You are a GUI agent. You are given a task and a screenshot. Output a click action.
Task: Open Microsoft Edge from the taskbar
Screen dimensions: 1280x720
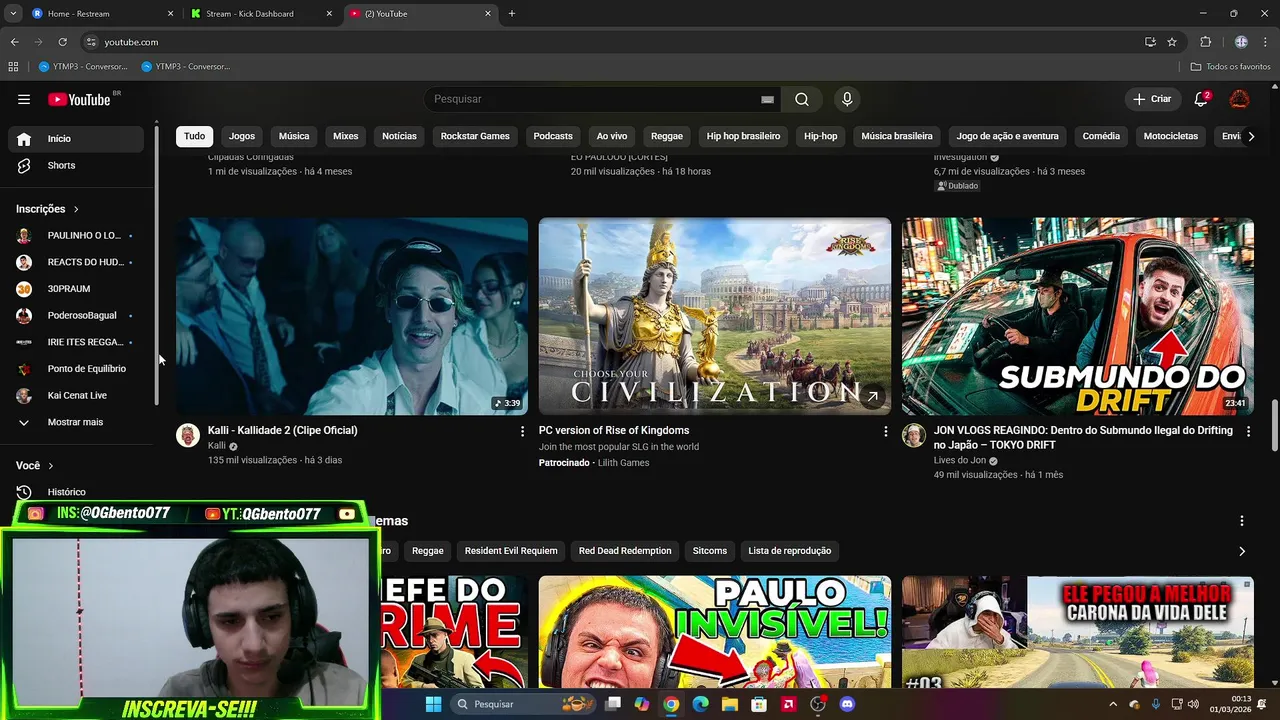[700, 704]
